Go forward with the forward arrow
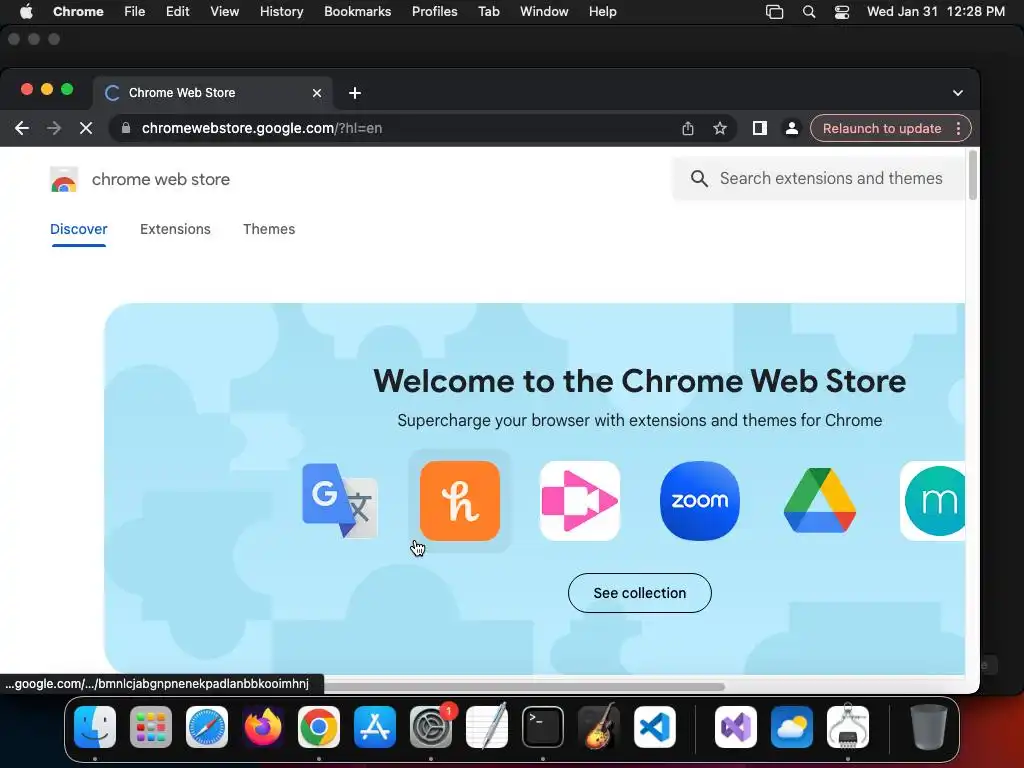Image resolution: width=1024 pixels, height=768 pixels. (x=54, y=128)
